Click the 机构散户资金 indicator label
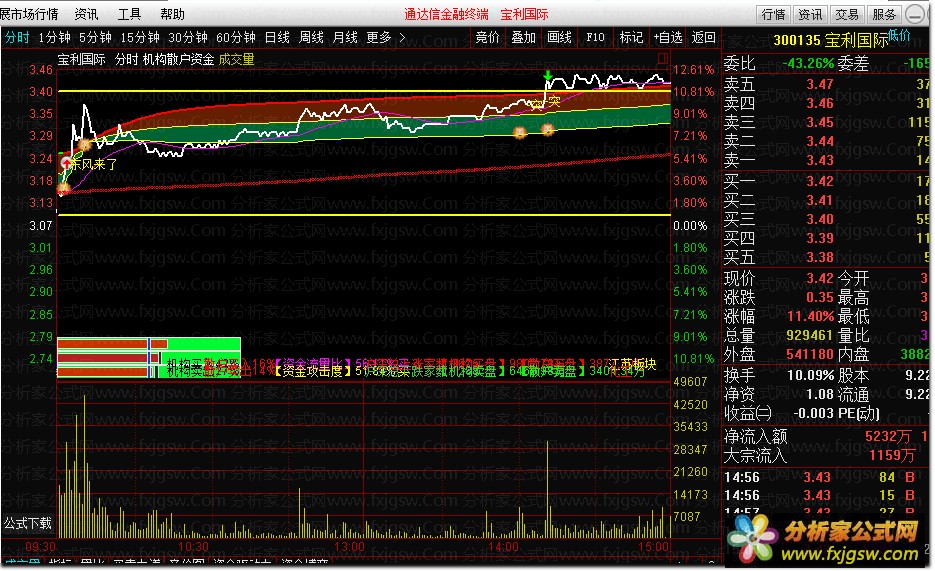Viewport: 935px width, 571px height. pos(178,59)
